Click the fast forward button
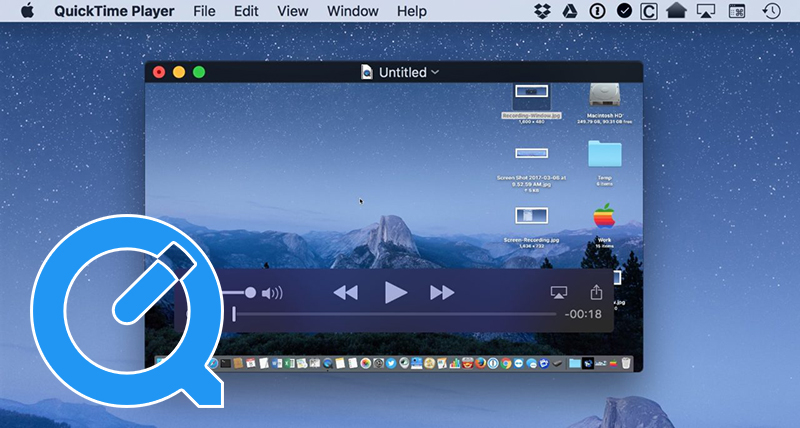Screen dimensions: 800x428 442,293
